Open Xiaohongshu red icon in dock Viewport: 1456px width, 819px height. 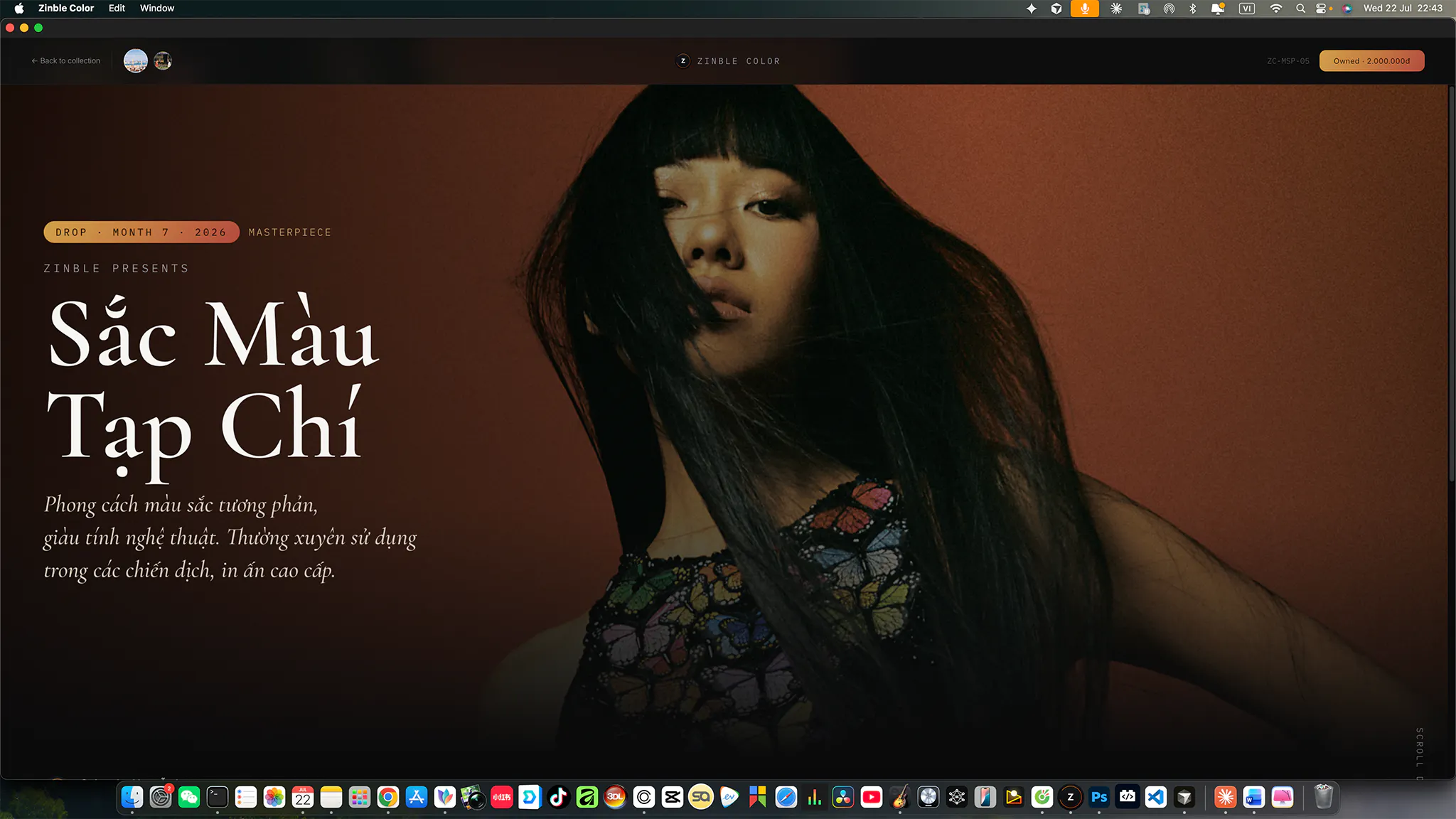[502, 798]
